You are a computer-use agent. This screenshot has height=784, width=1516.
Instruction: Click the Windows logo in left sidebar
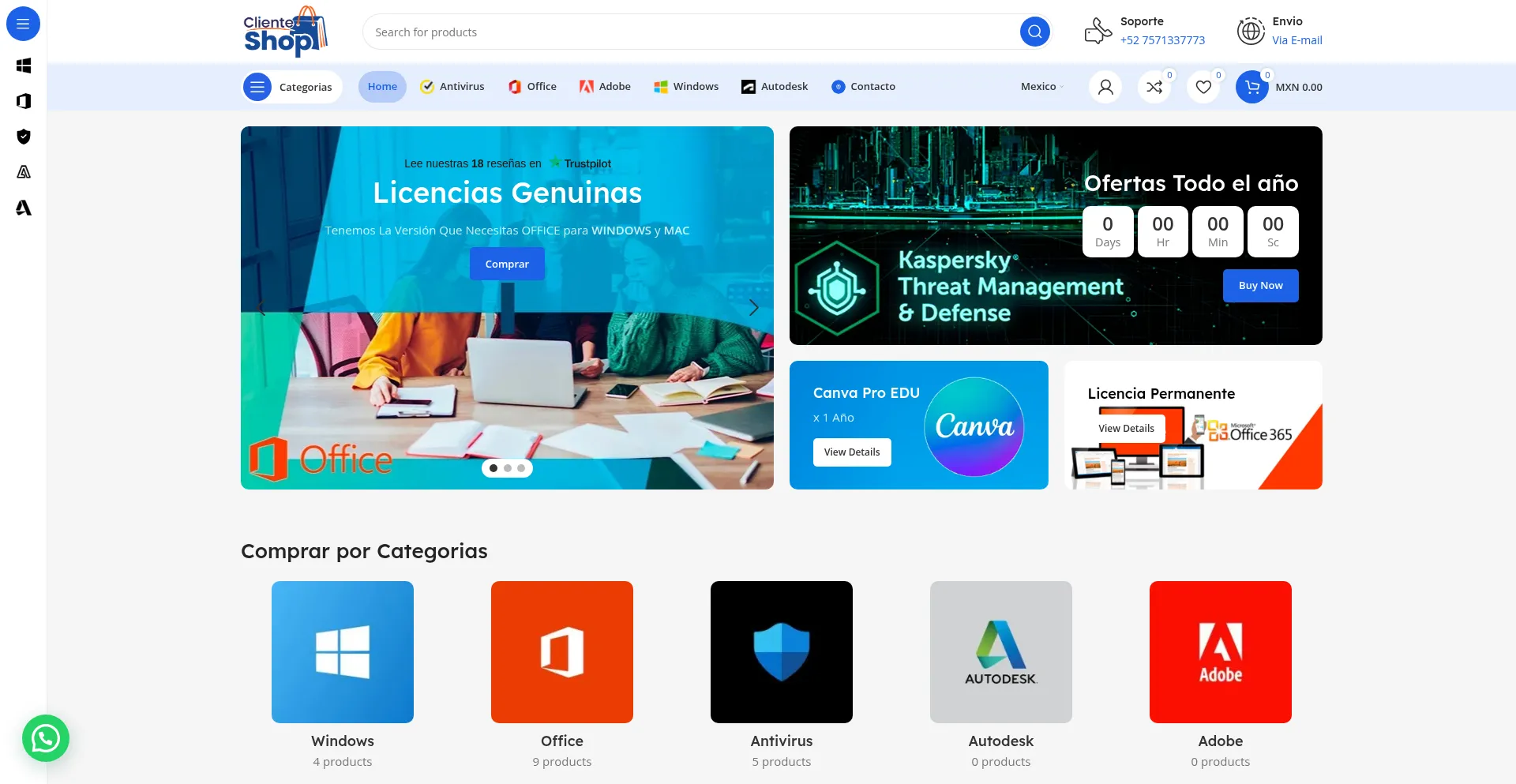point(24,66)
